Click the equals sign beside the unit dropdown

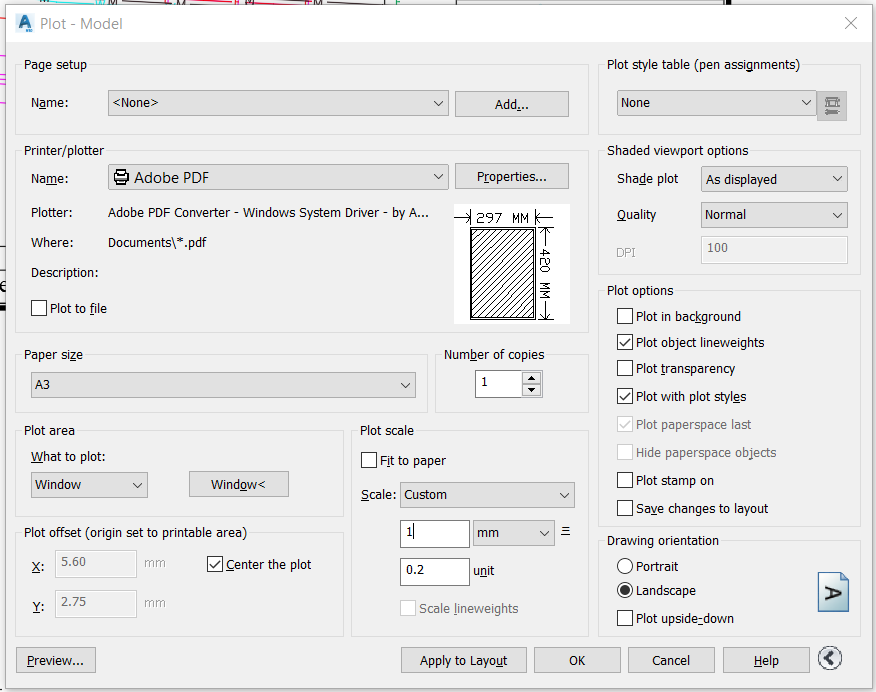click(565, 531)
